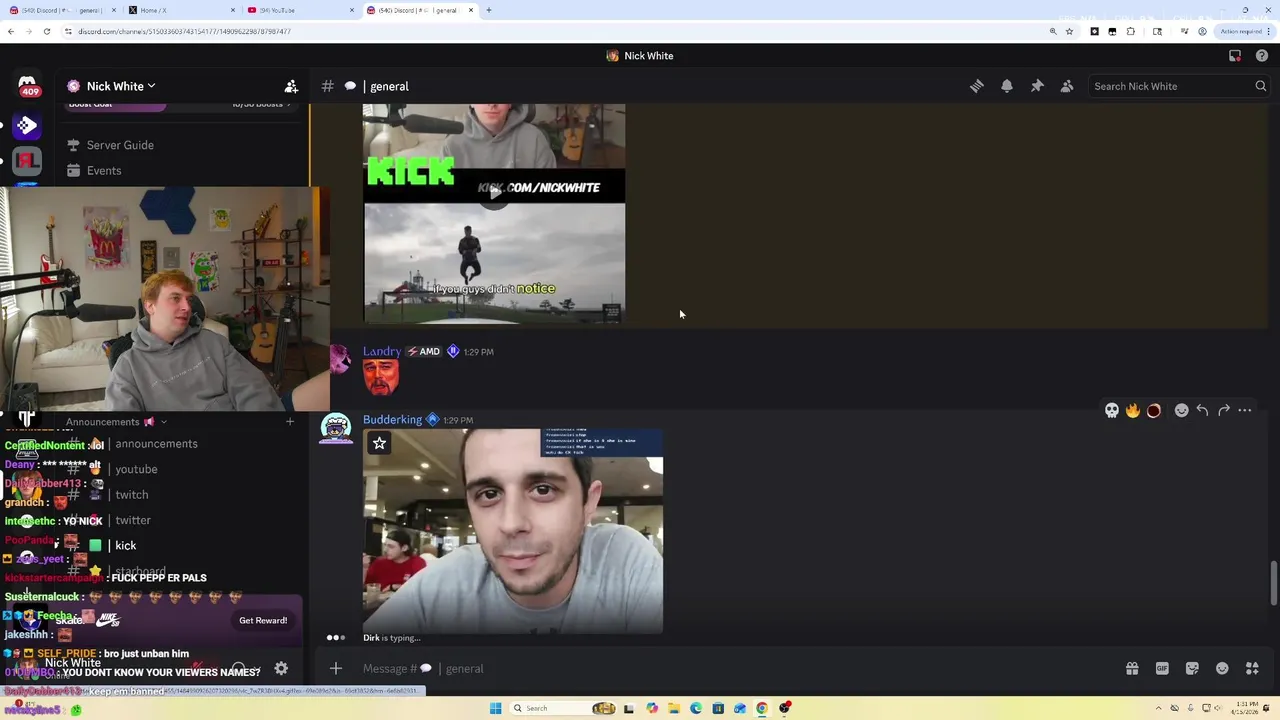
Task: Click the invite people icon beside server name
Action: (291, 86)
